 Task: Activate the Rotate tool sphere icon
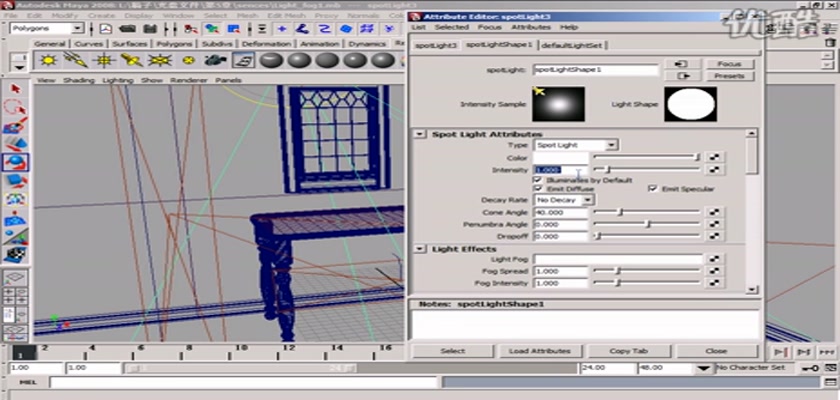tap(16, 162)
